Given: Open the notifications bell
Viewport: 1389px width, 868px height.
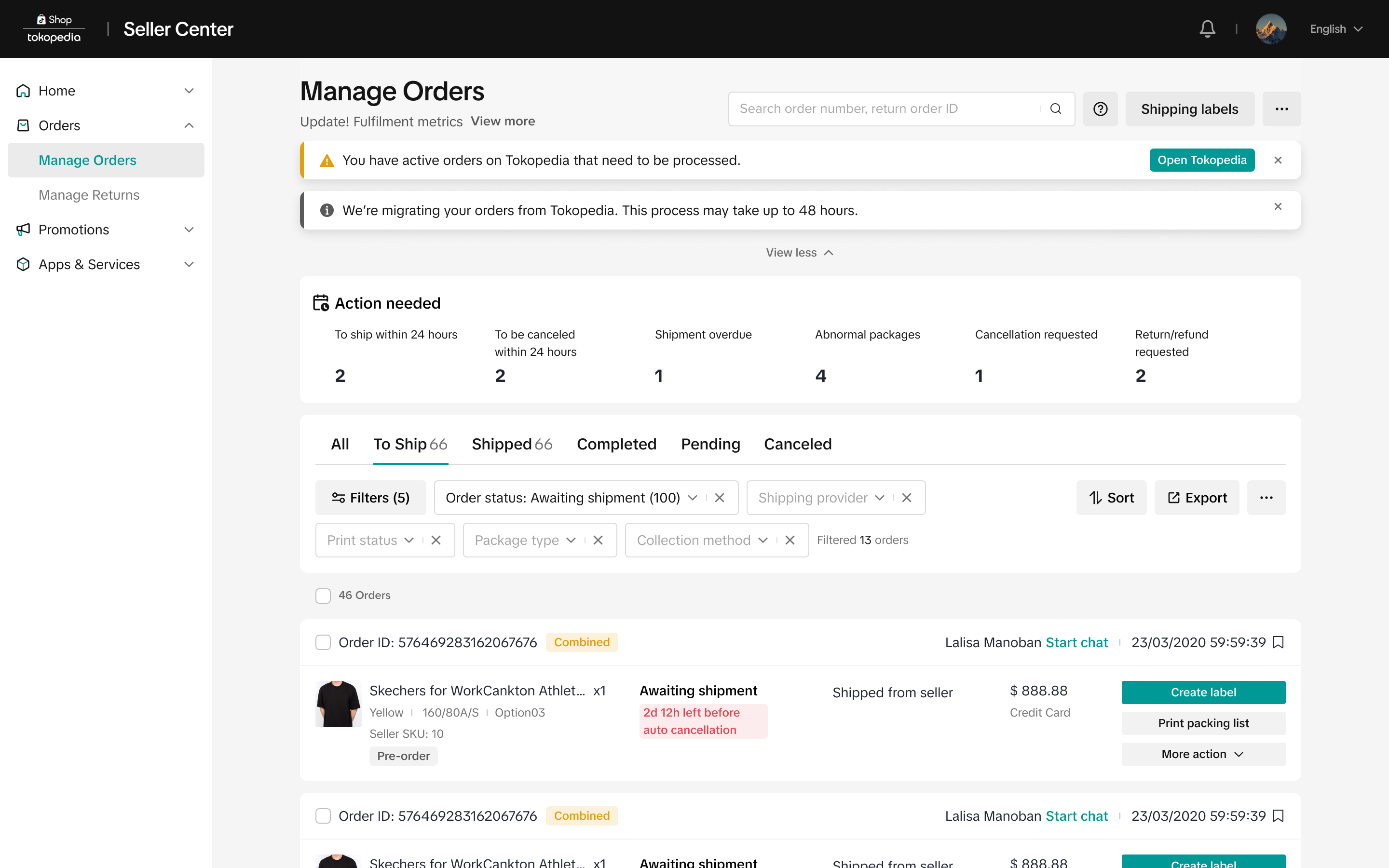Looking at the screenshot, I should pyautogui.click(x=1207, y=29).
